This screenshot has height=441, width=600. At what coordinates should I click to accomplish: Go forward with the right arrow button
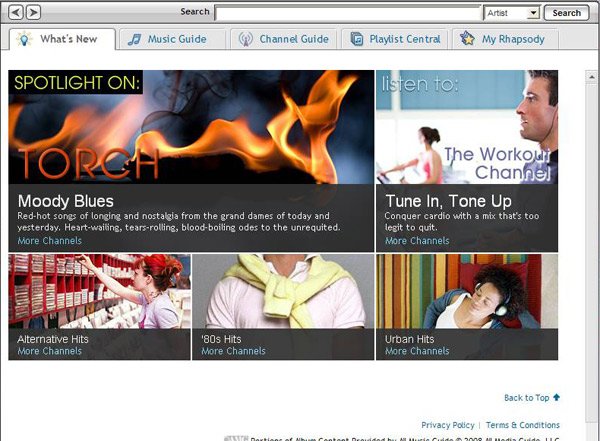pyautogui.click(x=33, y=13)
